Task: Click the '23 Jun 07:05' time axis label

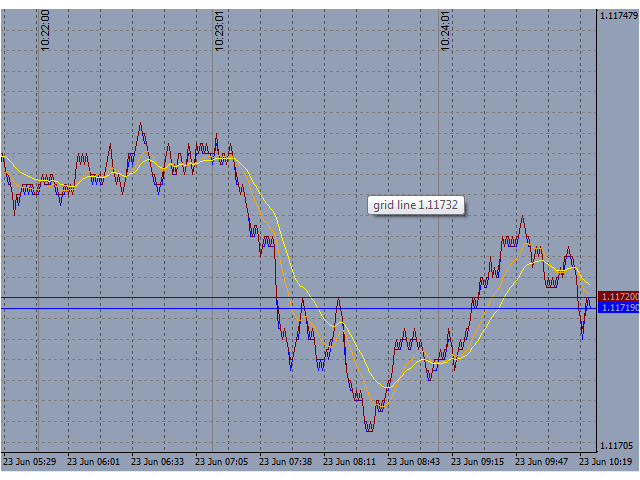Action: click(x=222, y=462)
